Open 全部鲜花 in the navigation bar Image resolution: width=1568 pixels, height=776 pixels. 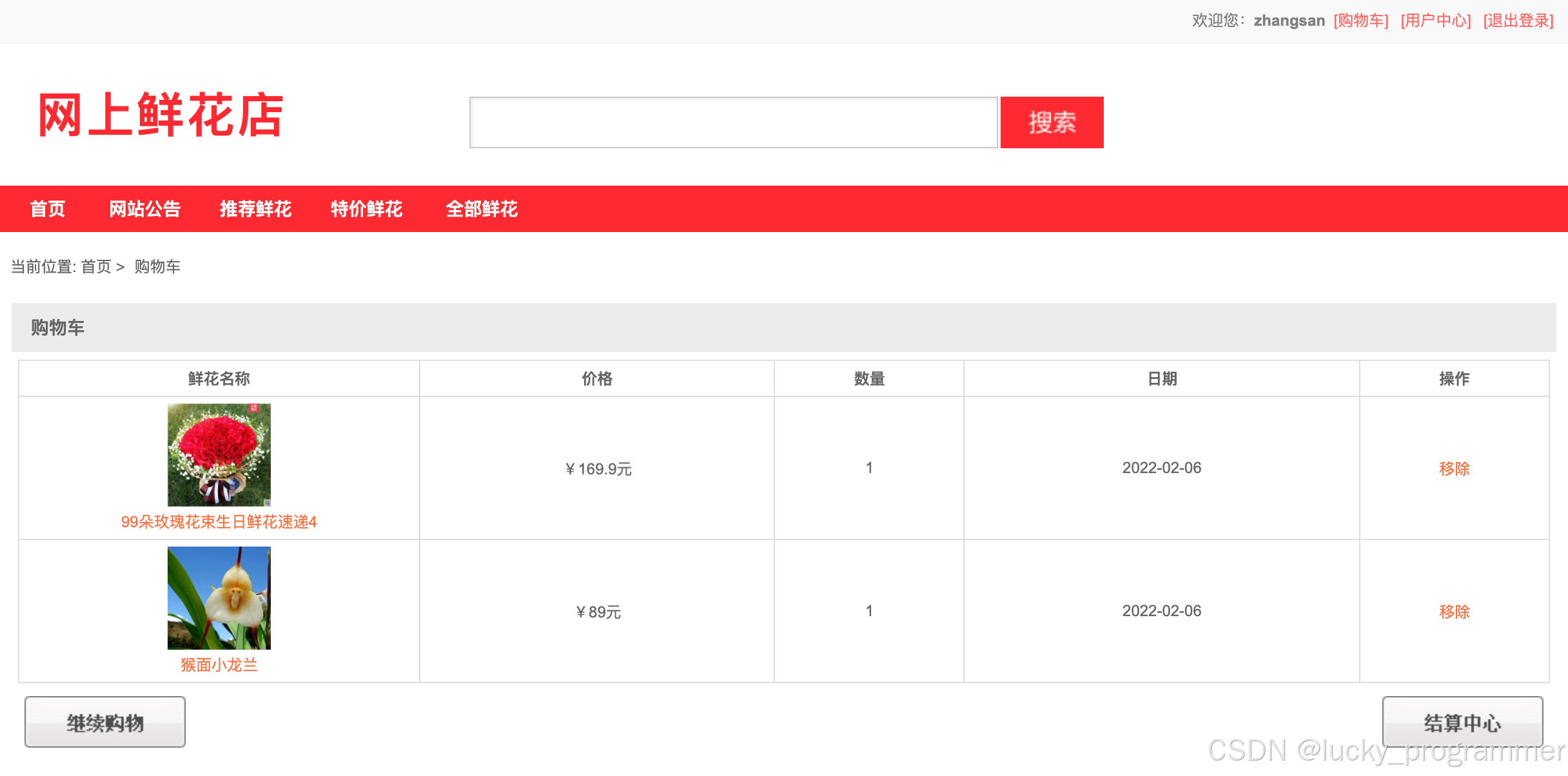[x=482, y=209]
